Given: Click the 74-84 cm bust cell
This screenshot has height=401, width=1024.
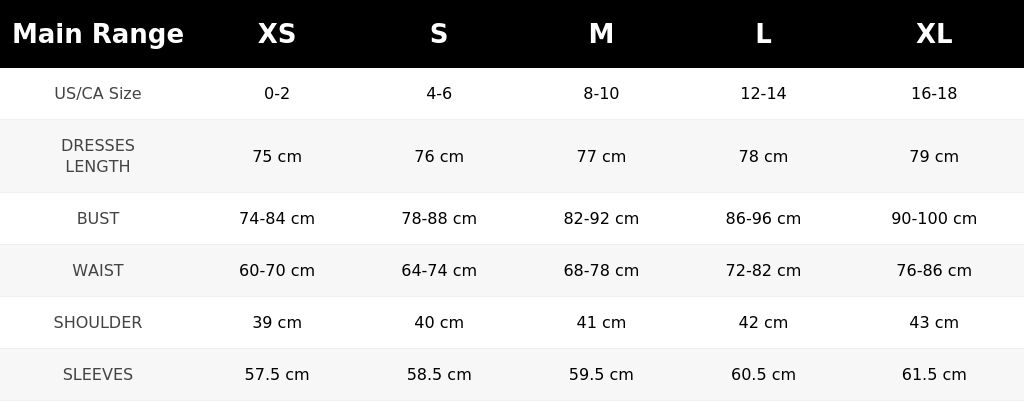Looking at the screenshot, I should click(x=277, y=219).
